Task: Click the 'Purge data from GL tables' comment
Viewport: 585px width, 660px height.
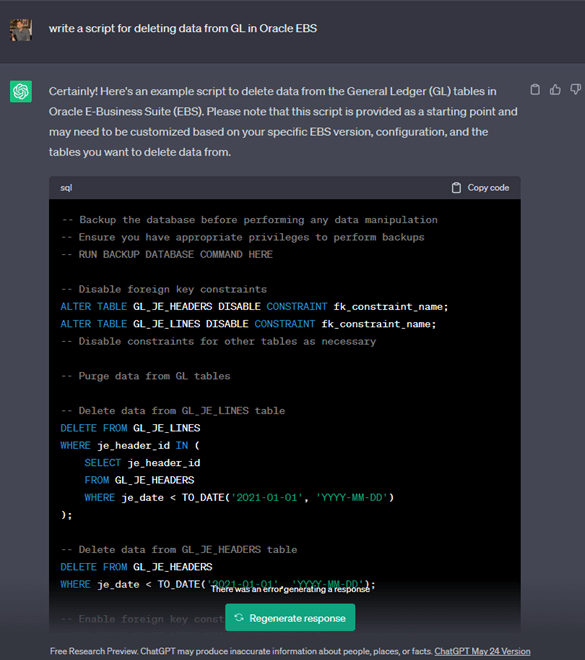Action: 146,376
